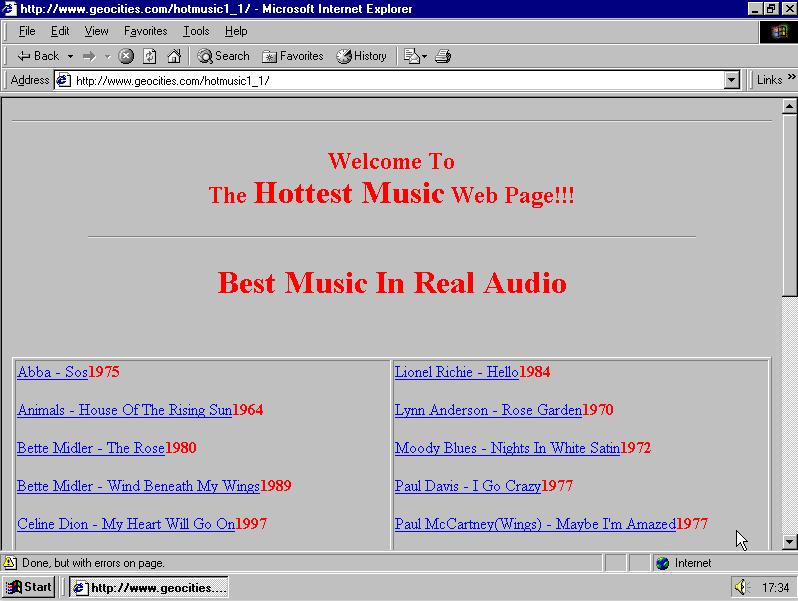Click the 'Done, but with errors on page.' text
This screenshot has width=798, height=601.
(x=93, y=563)
